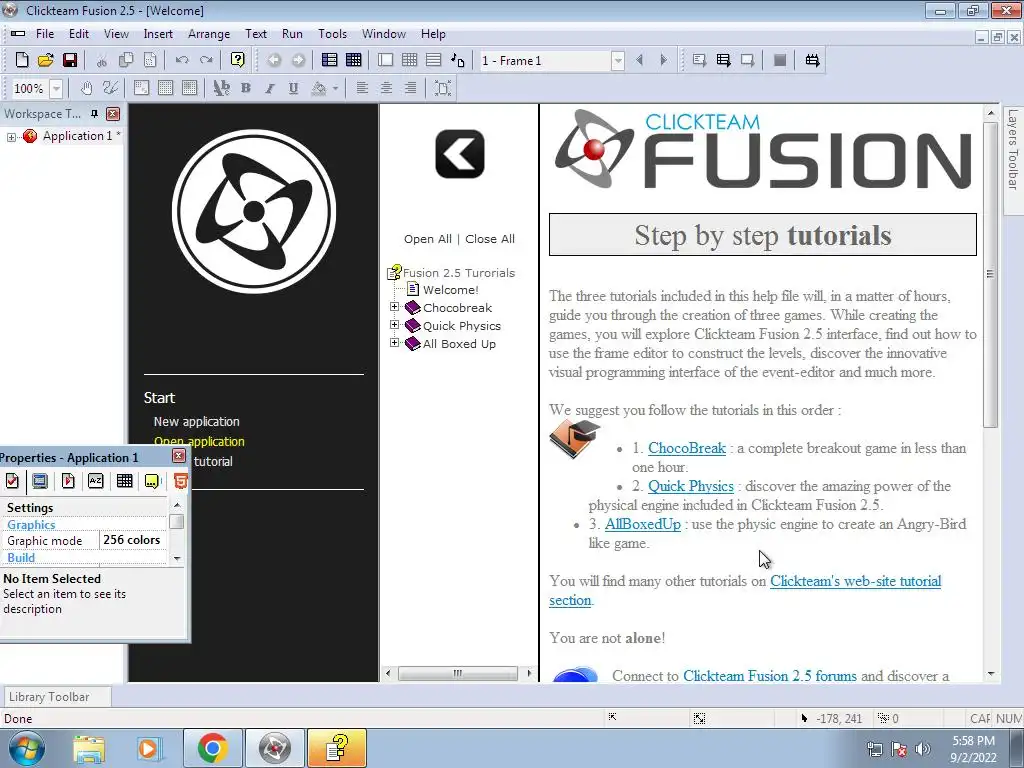Image resolution: width=1024 pixels, height=768 pixels.
Task: Open the Frame 1 selector dropdown
Action: tap(618, 61)
